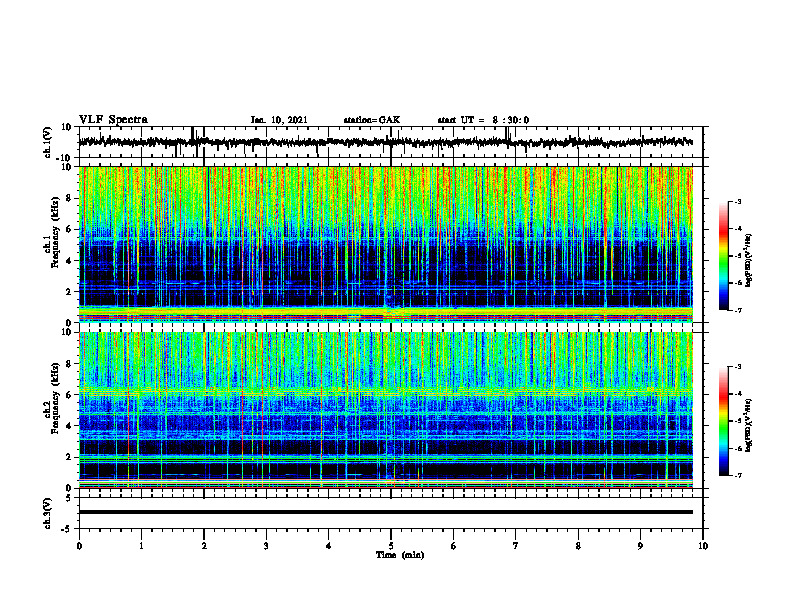Click the "8" kHz tick of ch.1 spectrogram
Viewport: 792px width, 612px height.
point(69,198)
